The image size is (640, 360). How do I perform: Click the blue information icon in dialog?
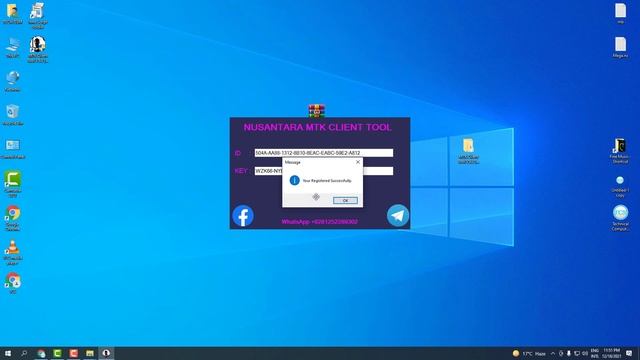[x=294, y=180]
